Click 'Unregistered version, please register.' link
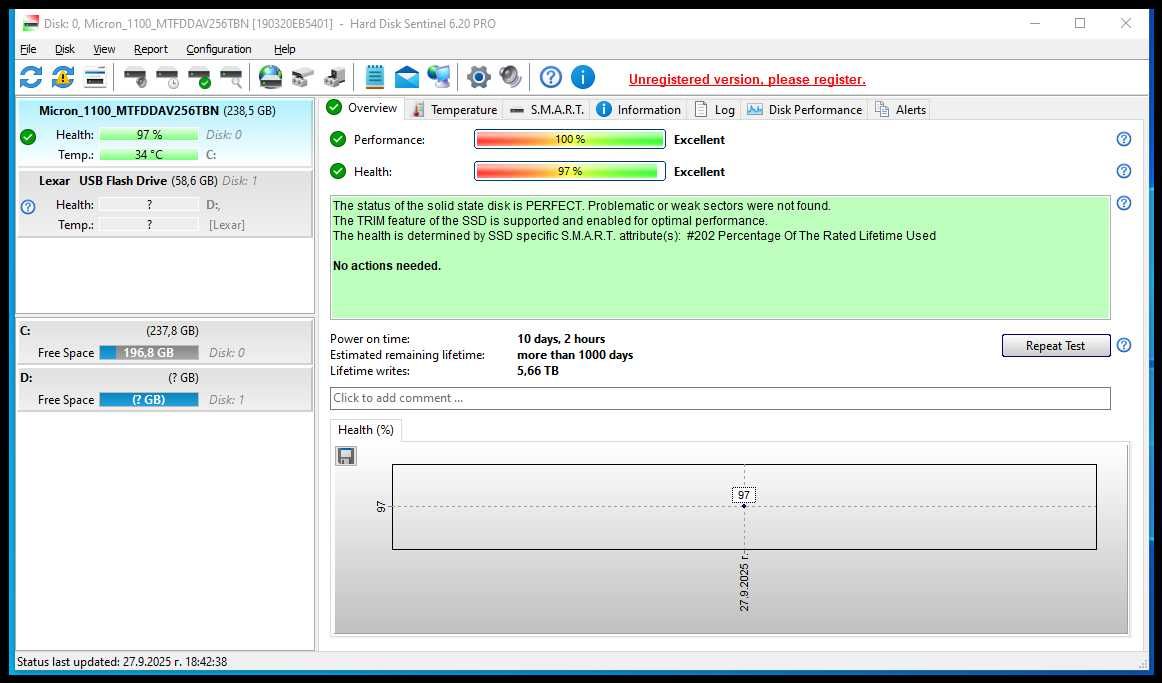This screenshot has height=683, width=1162. tap(747, 79)
